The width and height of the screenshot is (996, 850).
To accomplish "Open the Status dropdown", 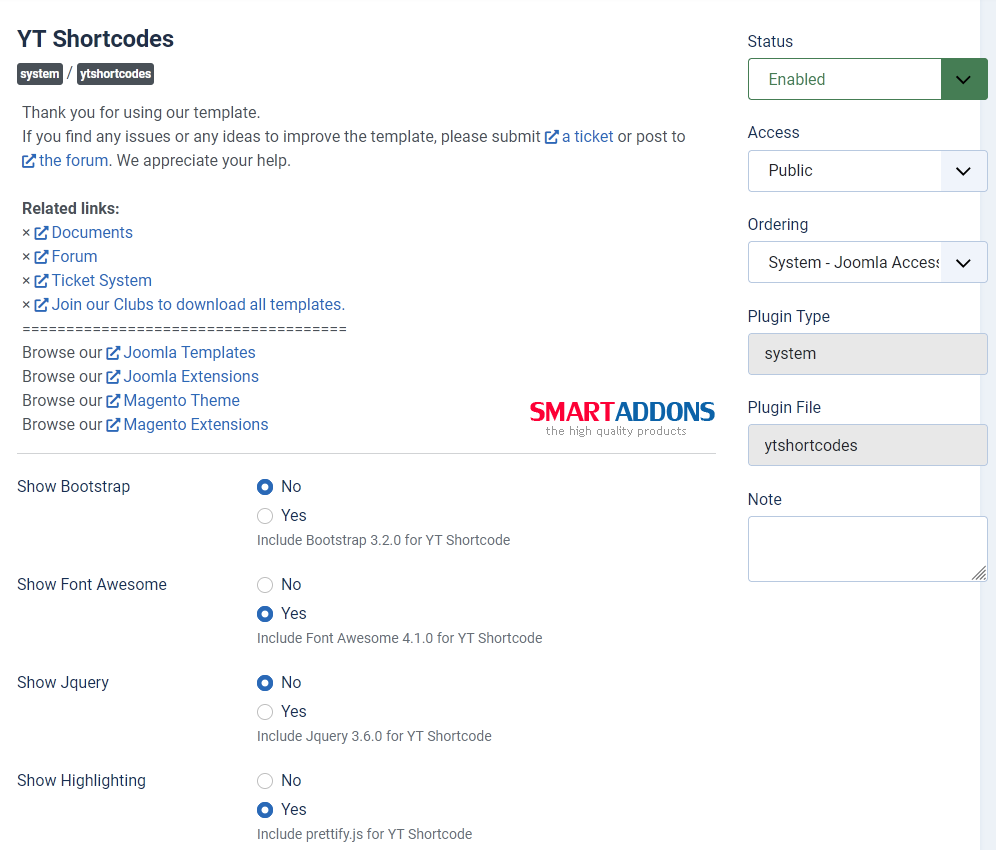I will (867, 79).
